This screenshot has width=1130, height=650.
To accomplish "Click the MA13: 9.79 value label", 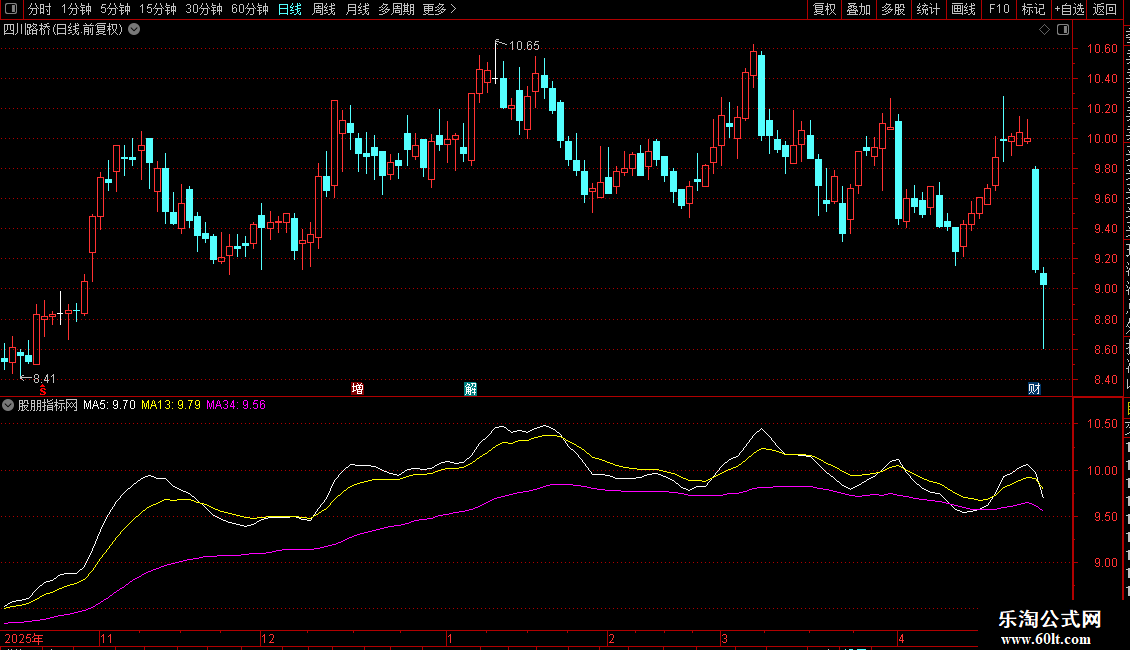I will pos(171,405).
